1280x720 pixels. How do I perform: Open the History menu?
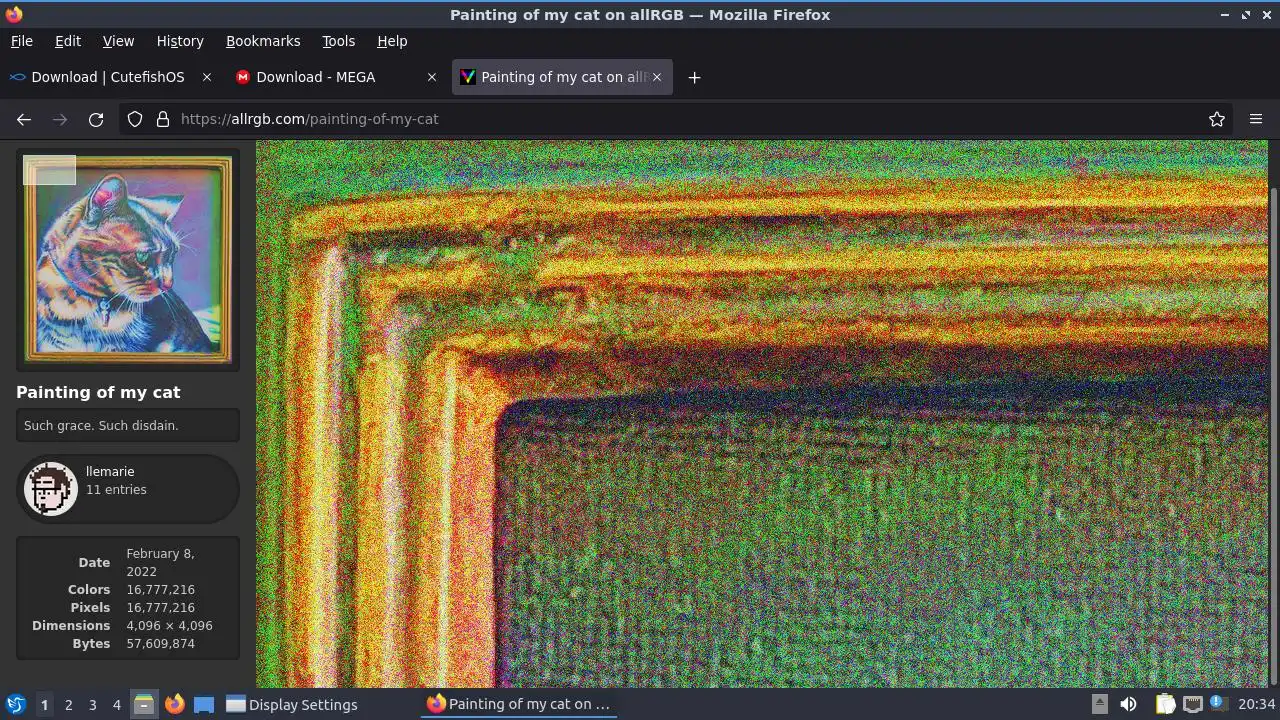coord(180,41)
